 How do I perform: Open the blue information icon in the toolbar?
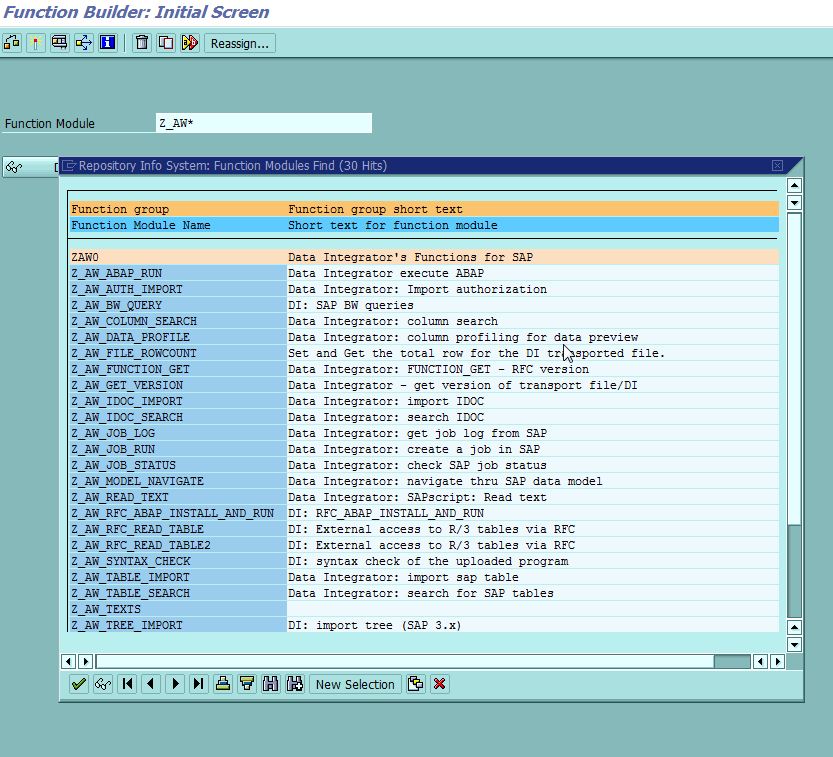tap(107, 42)
